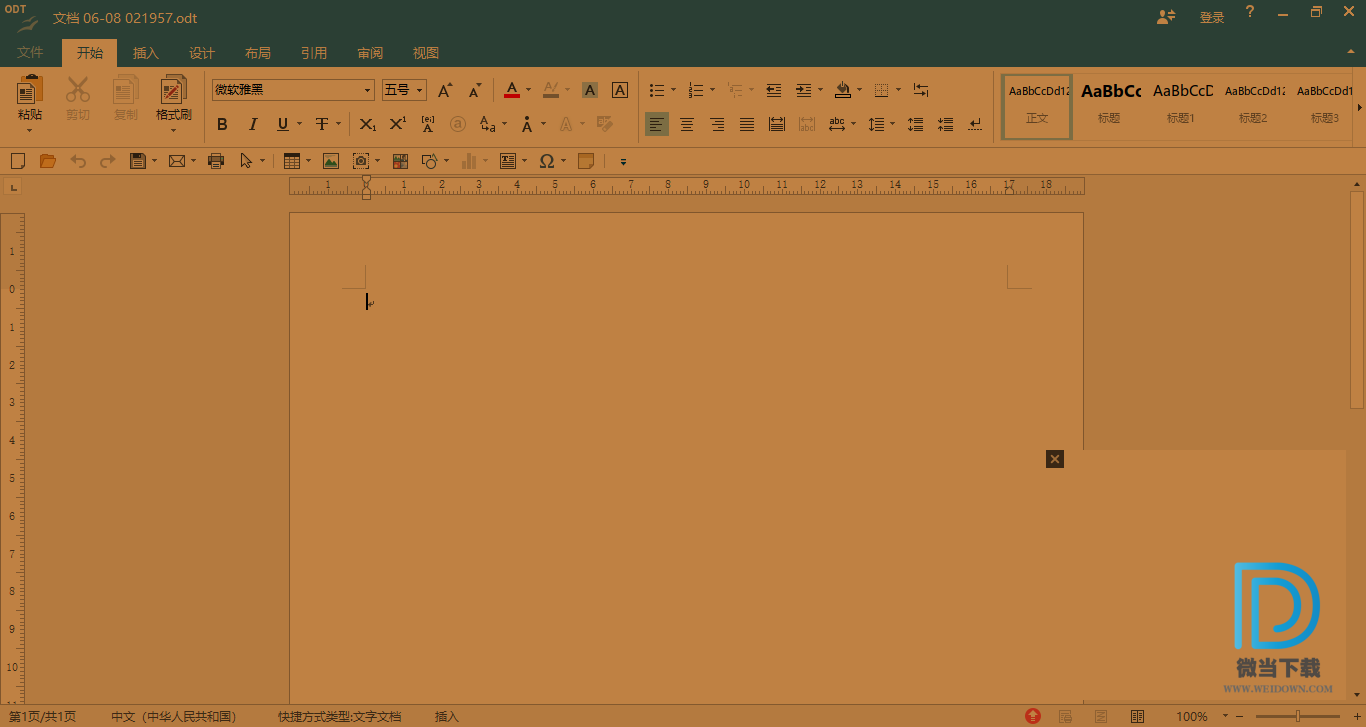Click the pinyin guide icon
This screenshot has width=1366, height=727.
(428, 124)
